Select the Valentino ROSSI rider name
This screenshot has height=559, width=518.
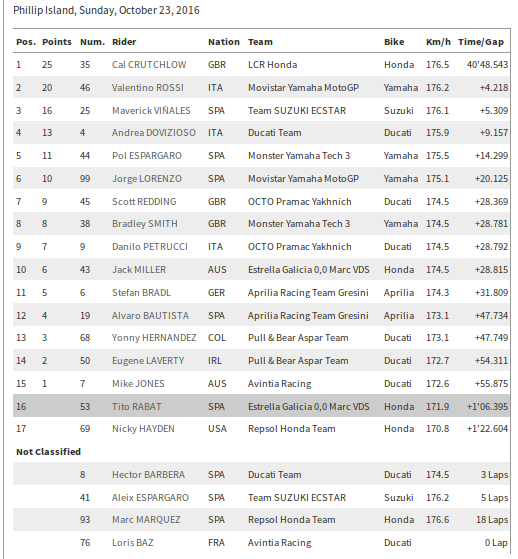(148, 88)
